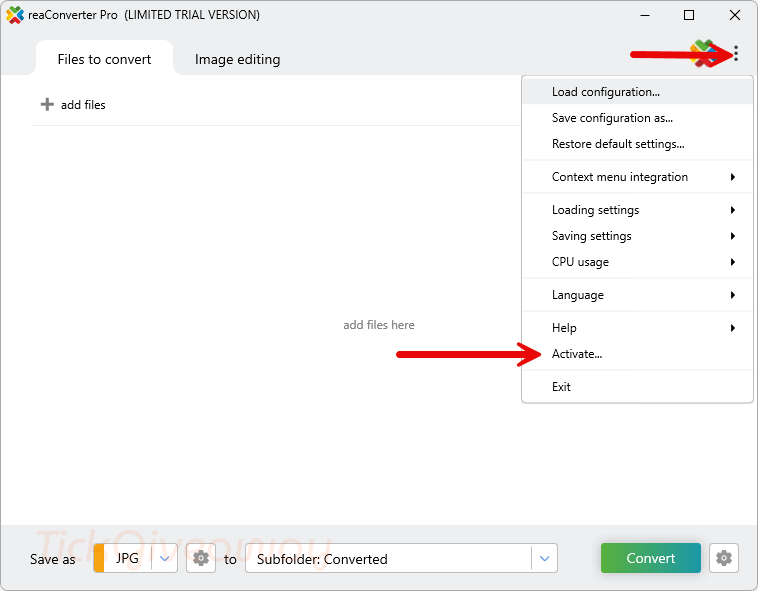Click the JPG format label
758x591 pixels.
coord(127,558)
